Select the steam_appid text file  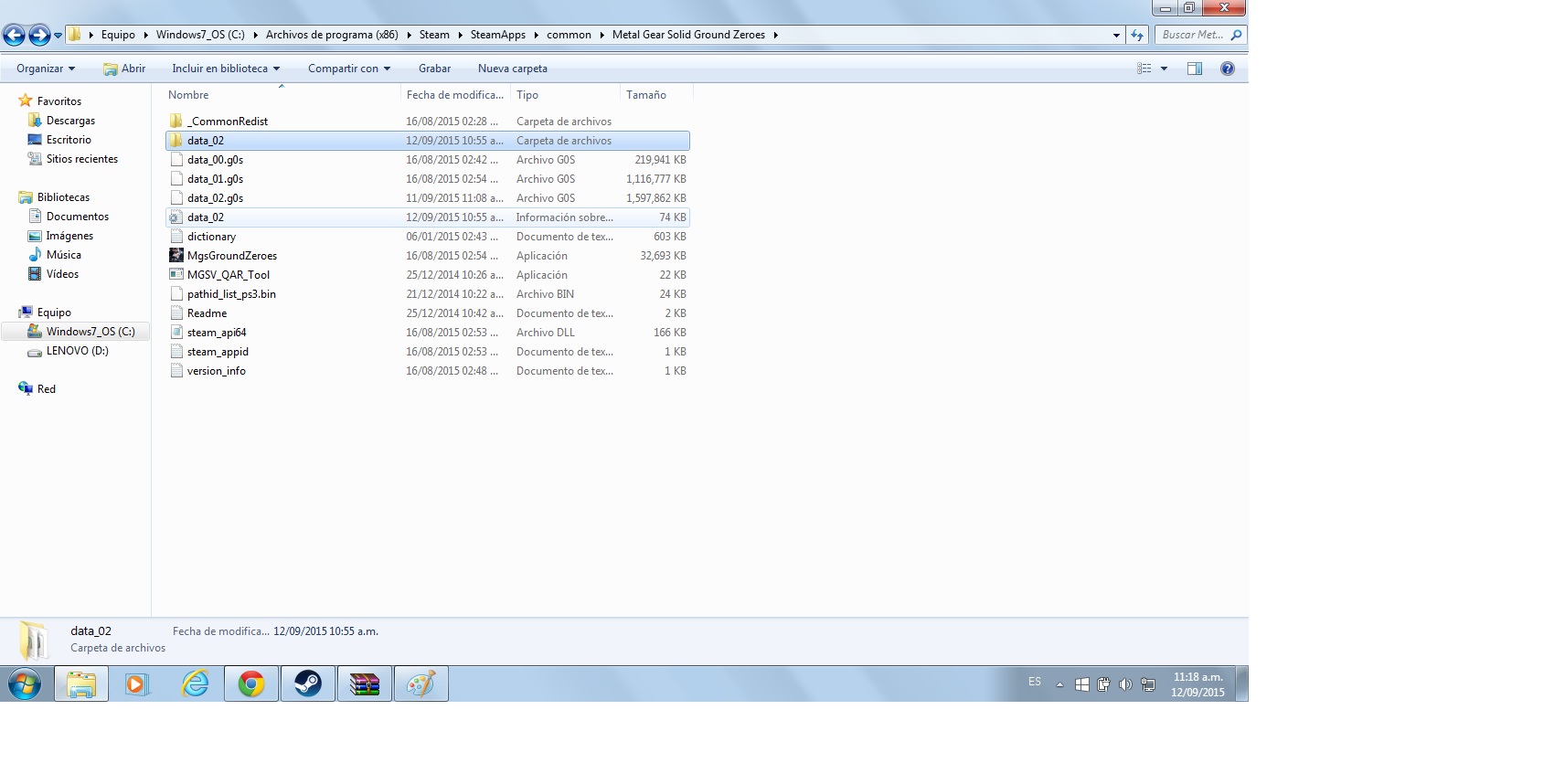pyautogui.click(x=427, y=352)
